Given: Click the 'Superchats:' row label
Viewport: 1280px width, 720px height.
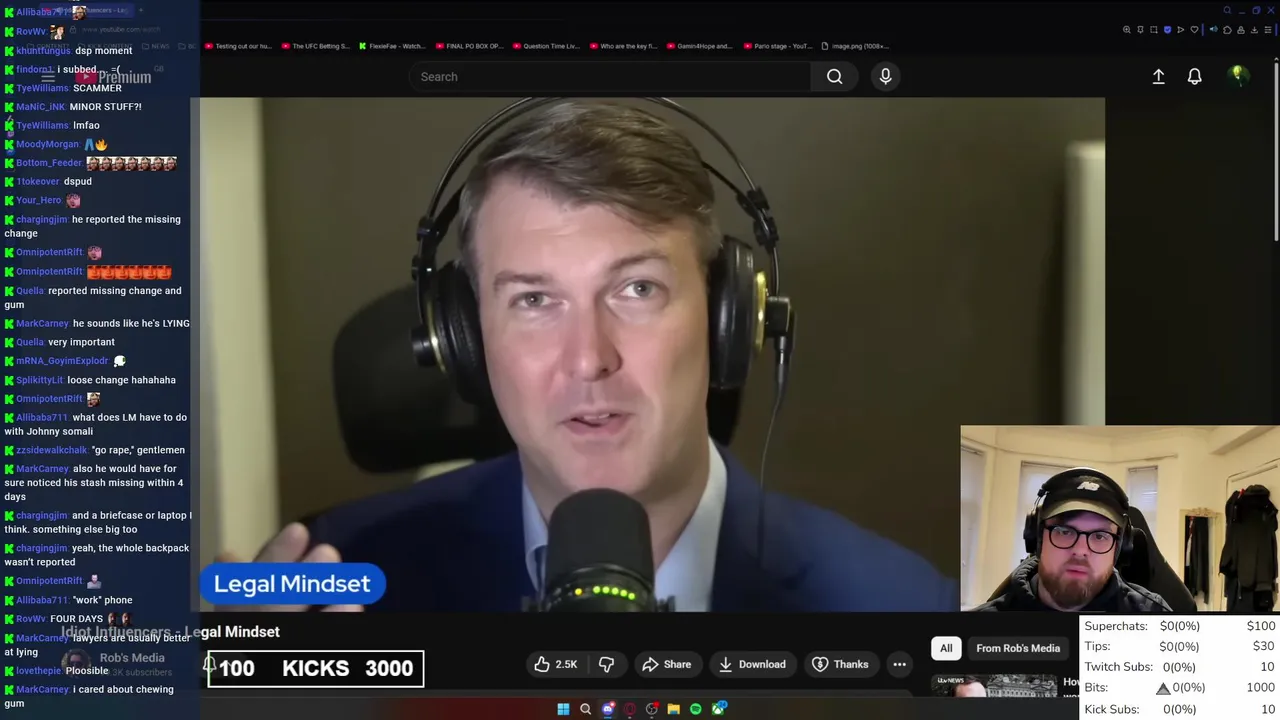Looking at the screenshot, I should pos(1116,626).
